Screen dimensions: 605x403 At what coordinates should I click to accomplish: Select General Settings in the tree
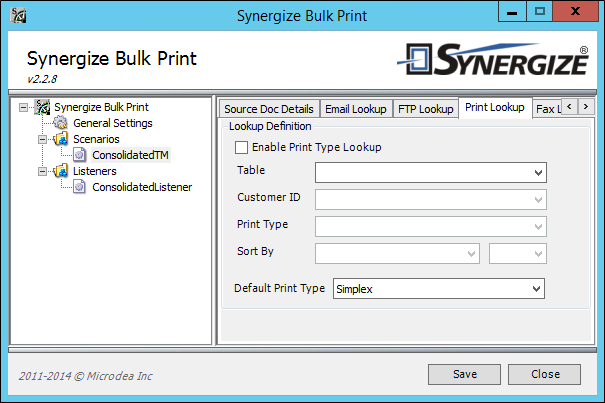113,123
